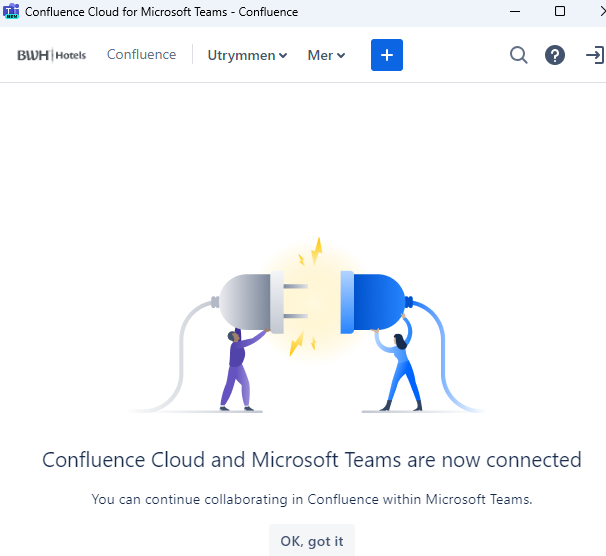Minimize the Confluence Cloud window
This screenshot has height=556, width=606.
click(515, 12)
